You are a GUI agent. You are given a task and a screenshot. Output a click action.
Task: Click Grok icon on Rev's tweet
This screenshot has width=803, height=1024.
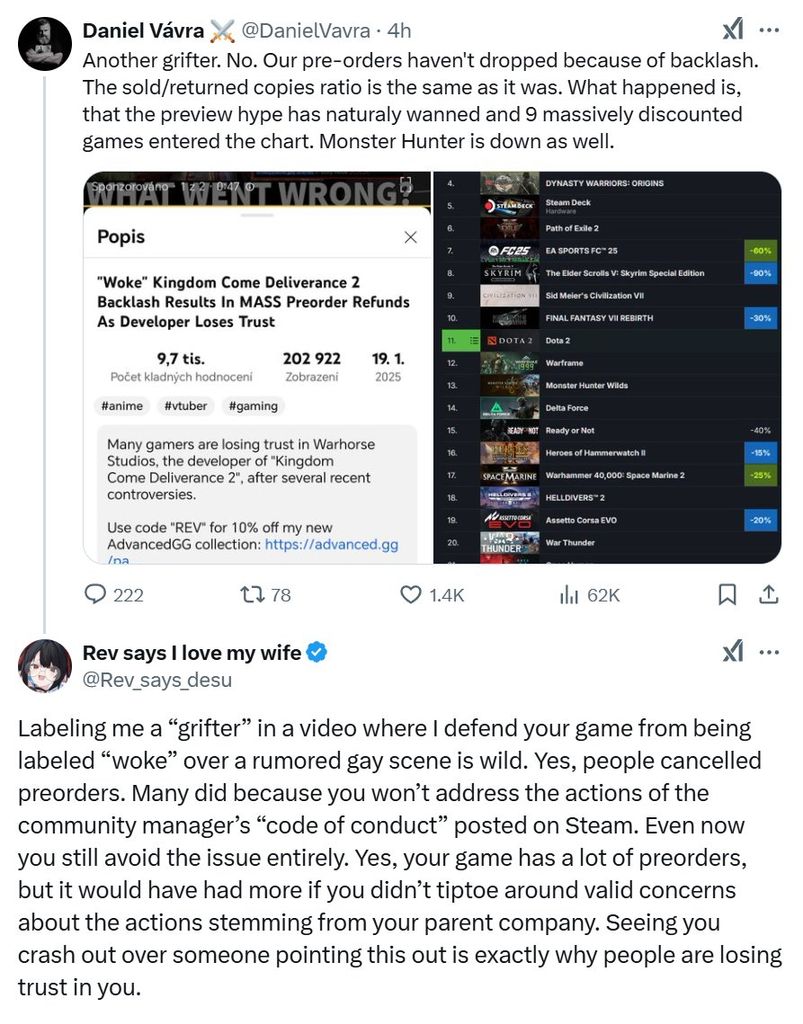(x=733, y=652)
